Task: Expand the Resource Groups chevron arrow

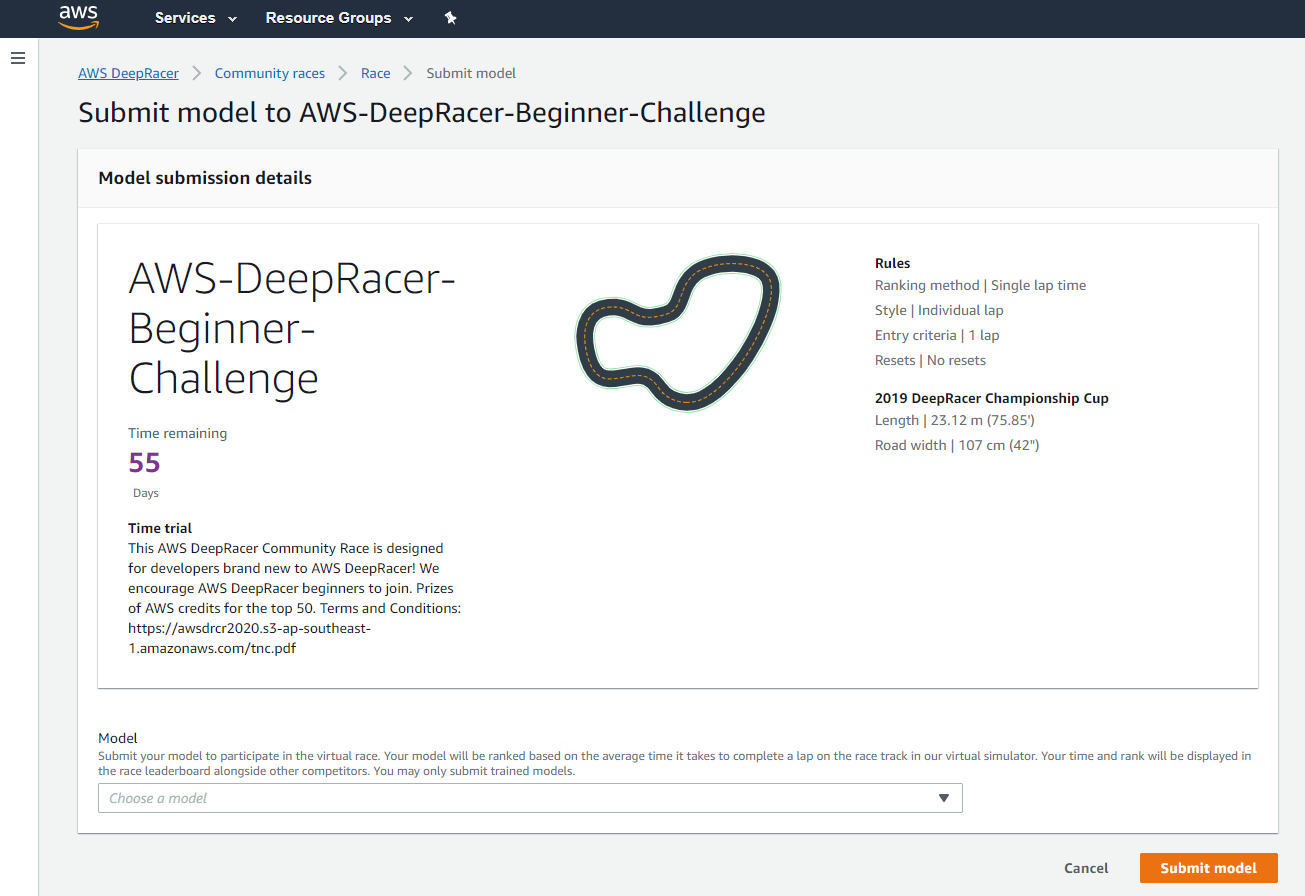Action: 409,18
